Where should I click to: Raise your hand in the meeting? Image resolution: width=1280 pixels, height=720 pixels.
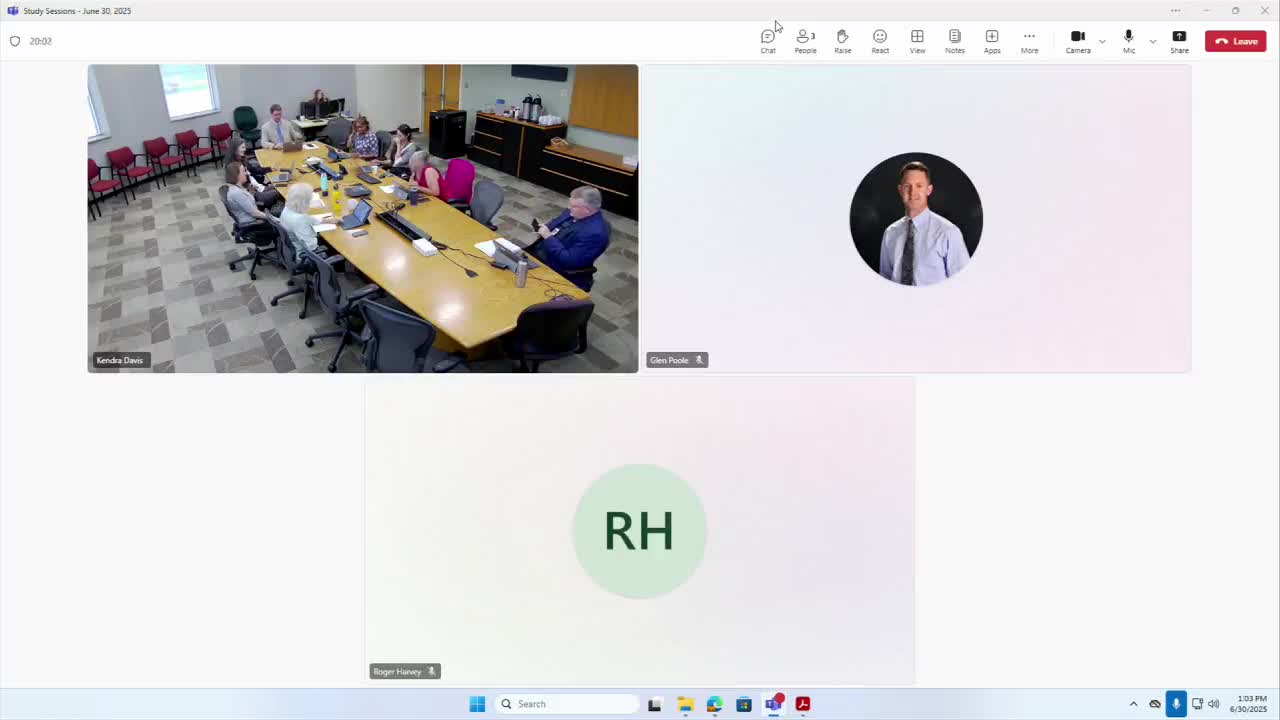tap(843, 40)
